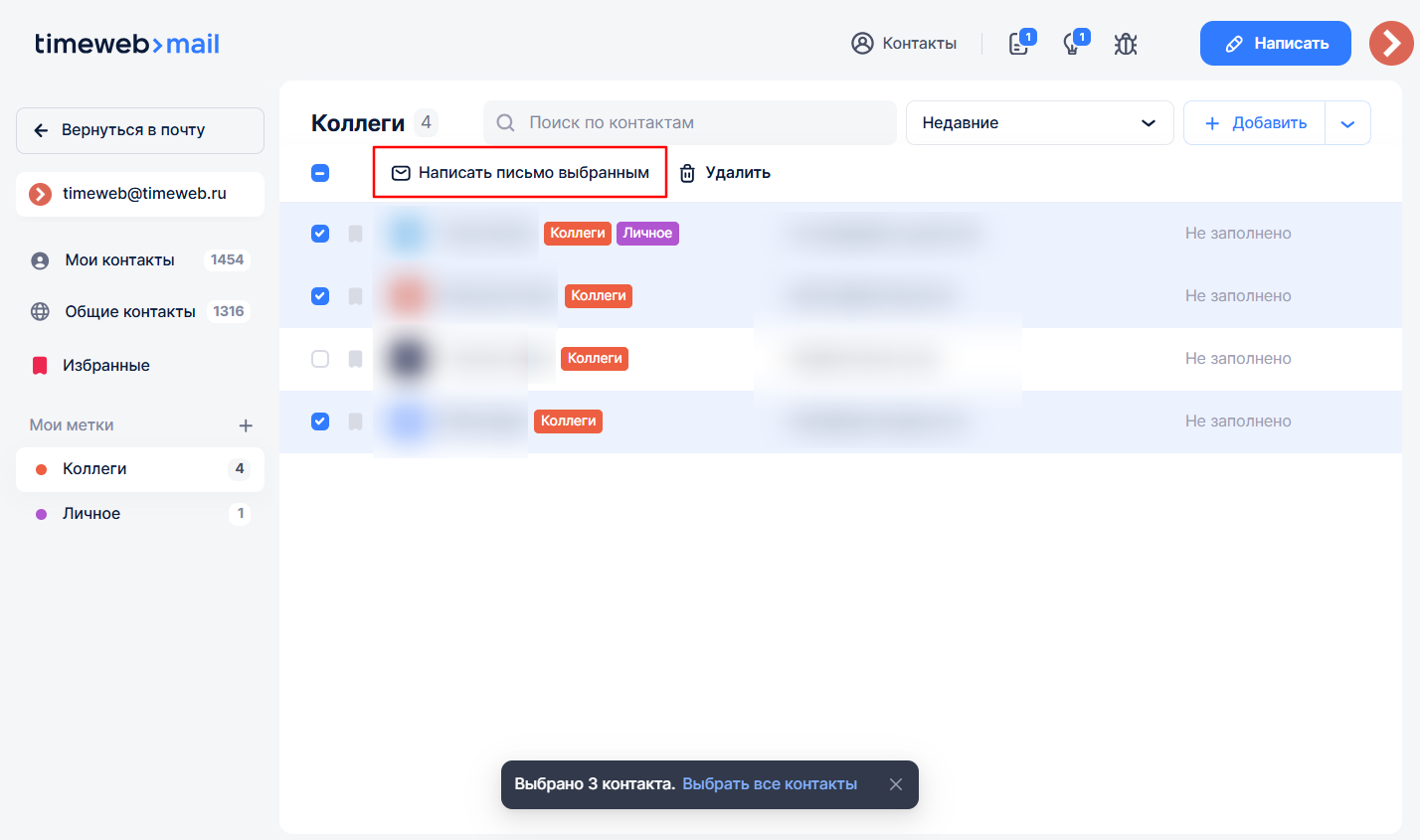1420x840 pixels.
Task: Open Контакты in the top header
Action: point(904,44)
